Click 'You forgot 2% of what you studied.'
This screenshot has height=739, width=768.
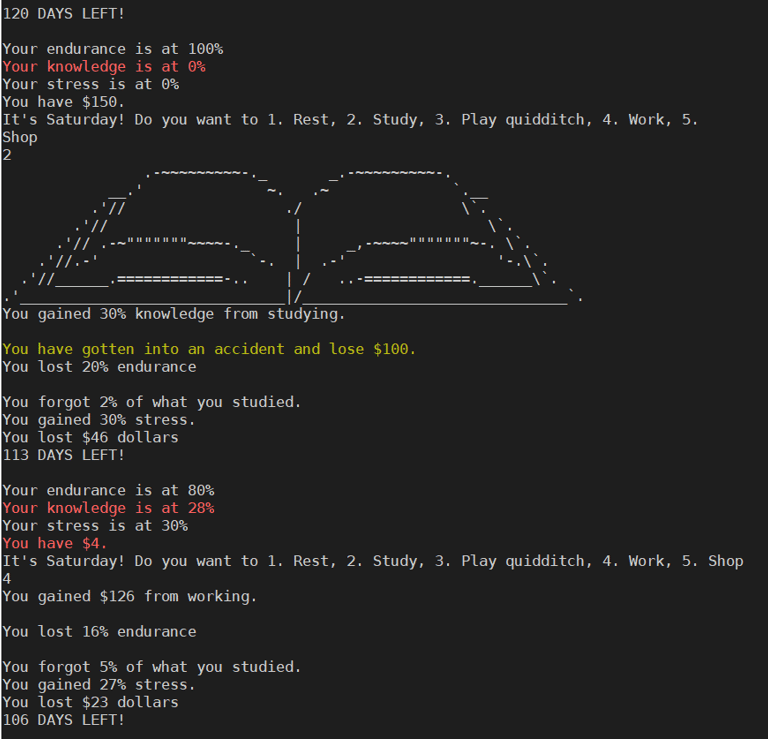pyautogui.click(x=152, y=402)
